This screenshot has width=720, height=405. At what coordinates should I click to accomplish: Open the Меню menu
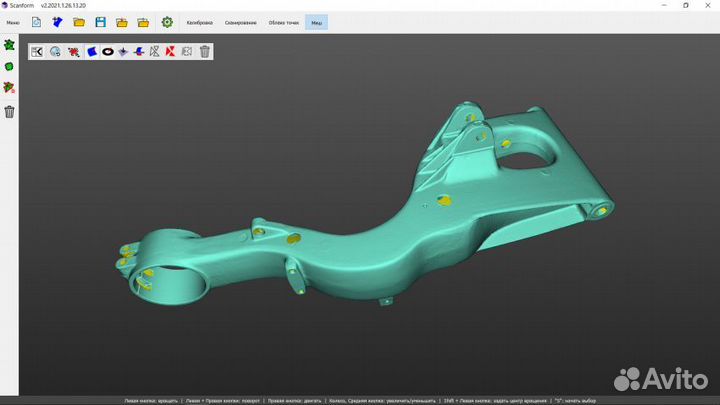pos(13,22)
